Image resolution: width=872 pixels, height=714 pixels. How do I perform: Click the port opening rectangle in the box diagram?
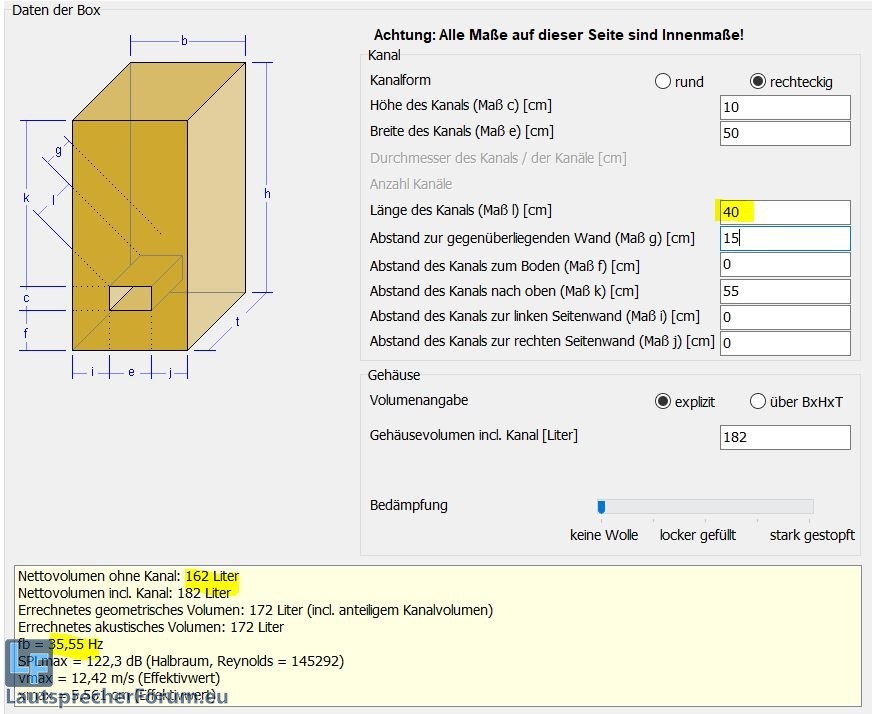(x=130, y=298)
